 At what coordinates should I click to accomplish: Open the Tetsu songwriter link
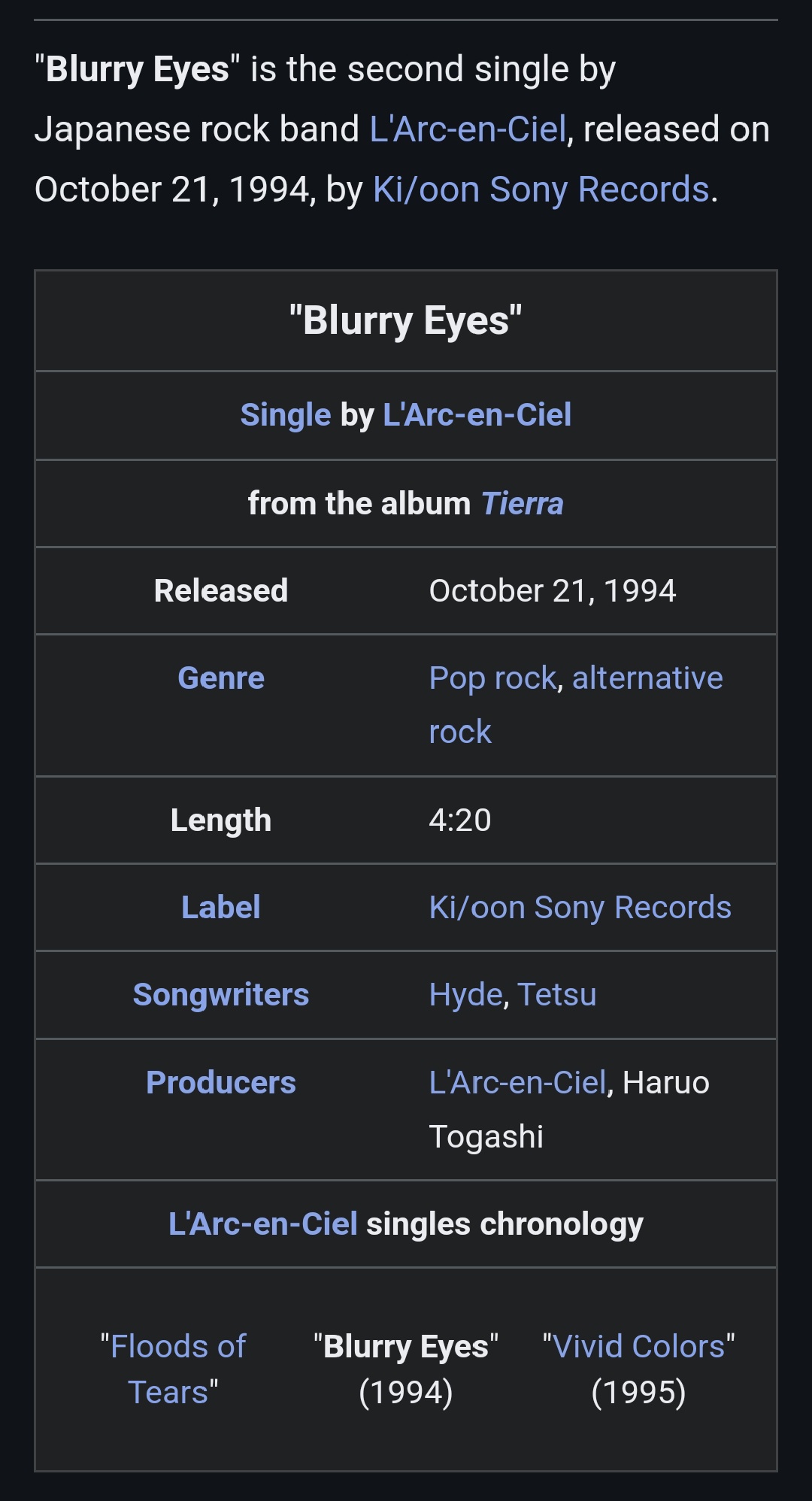[556, 995]
